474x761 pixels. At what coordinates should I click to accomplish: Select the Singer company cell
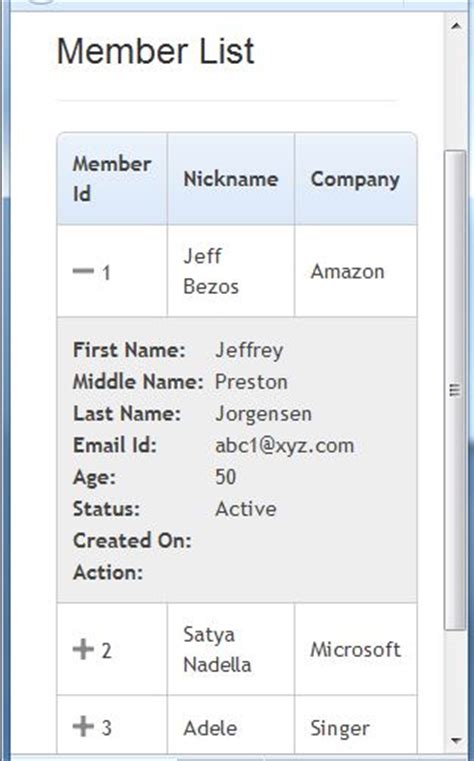[356, 726]
